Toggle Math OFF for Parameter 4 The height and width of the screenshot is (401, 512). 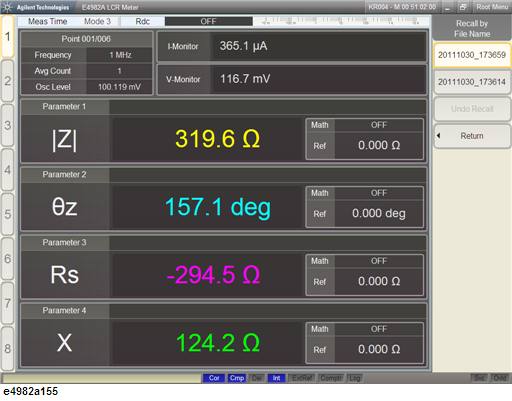[x=379, y=329]
